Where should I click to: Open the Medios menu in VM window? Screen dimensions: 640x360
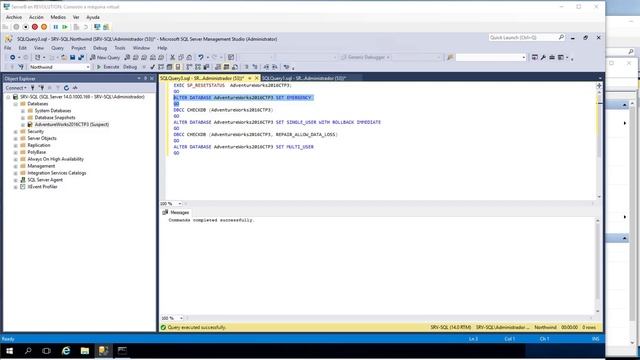(58, 17)
